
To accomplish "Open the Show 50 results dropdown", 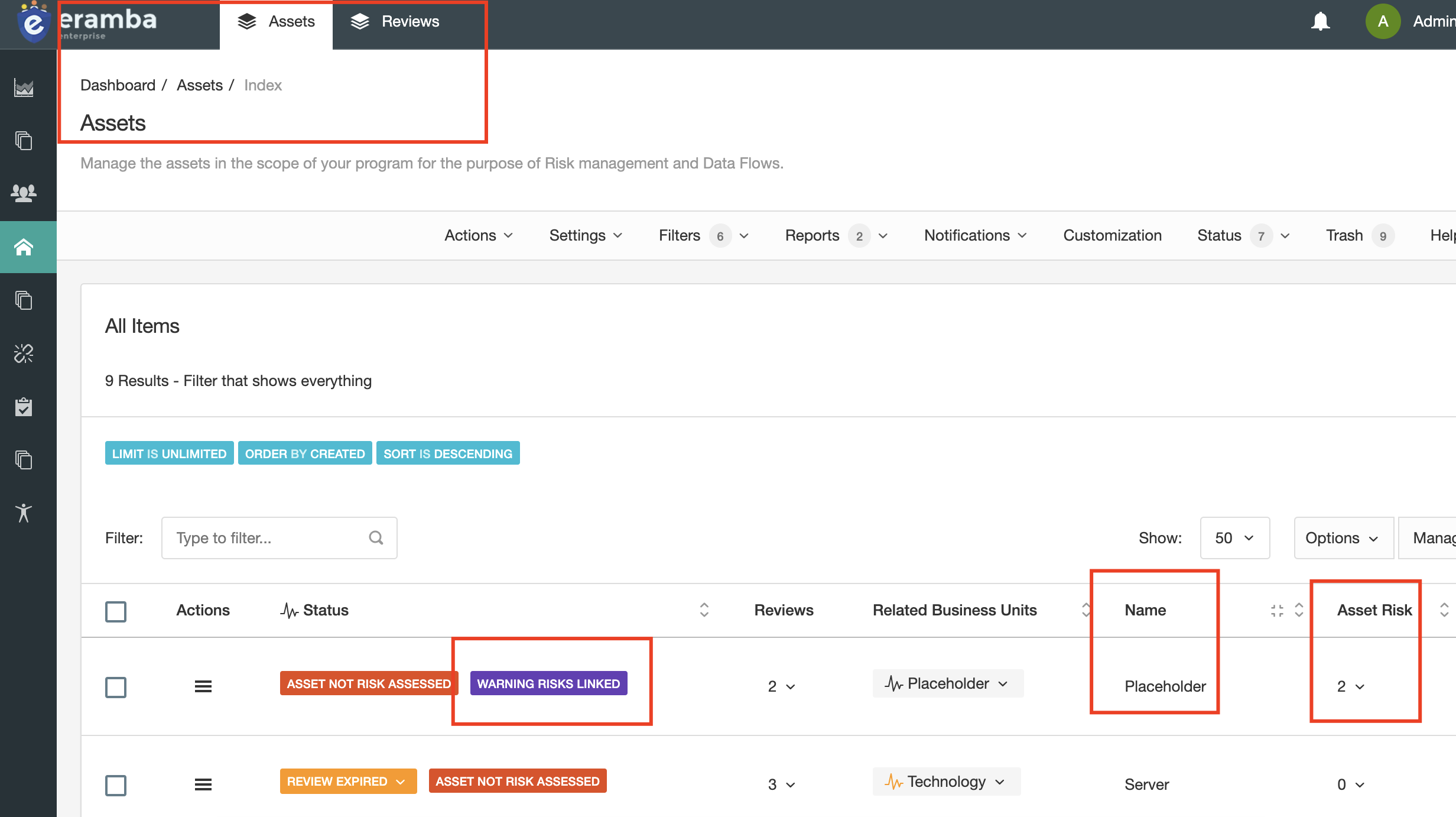I will 1234,537.
